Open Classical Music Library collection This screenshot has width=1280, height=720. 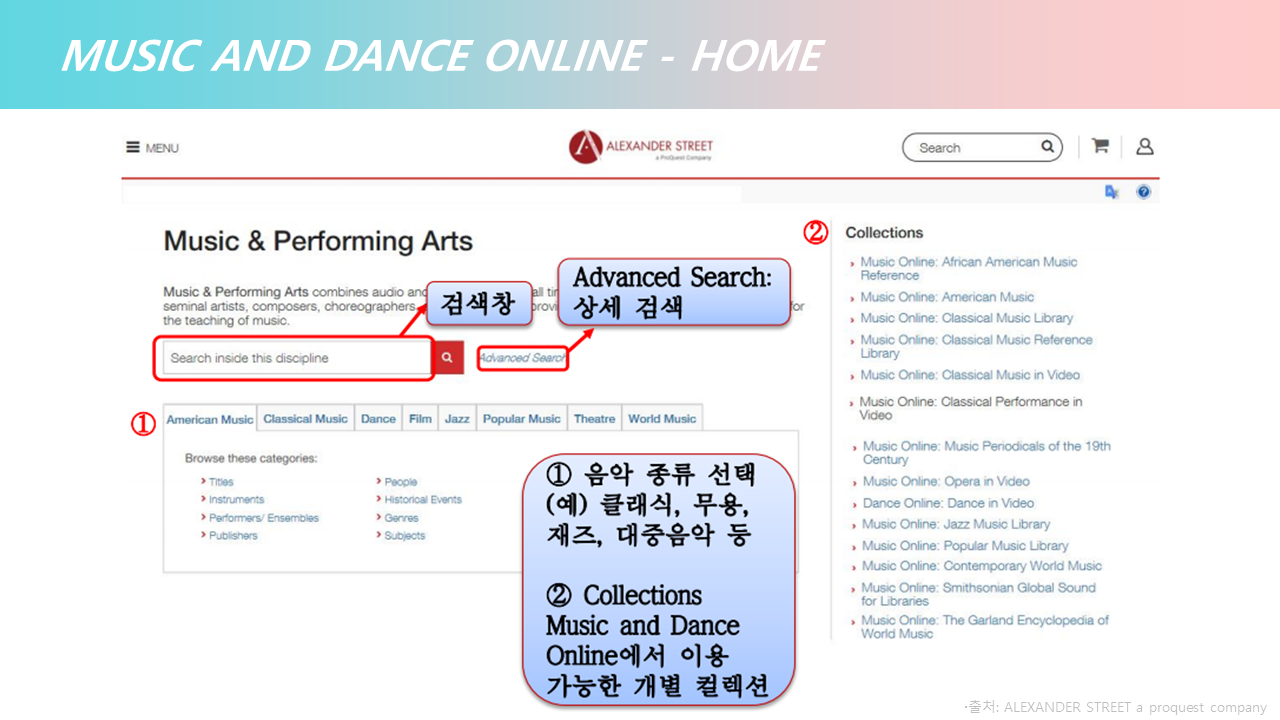pyautogui.click(x=966, y=318)
